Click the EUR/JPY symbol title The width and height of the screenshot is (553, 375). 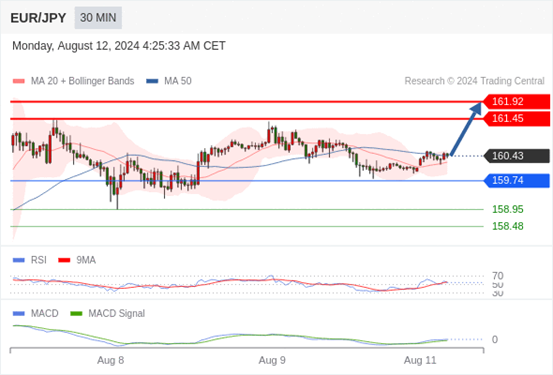38,18
